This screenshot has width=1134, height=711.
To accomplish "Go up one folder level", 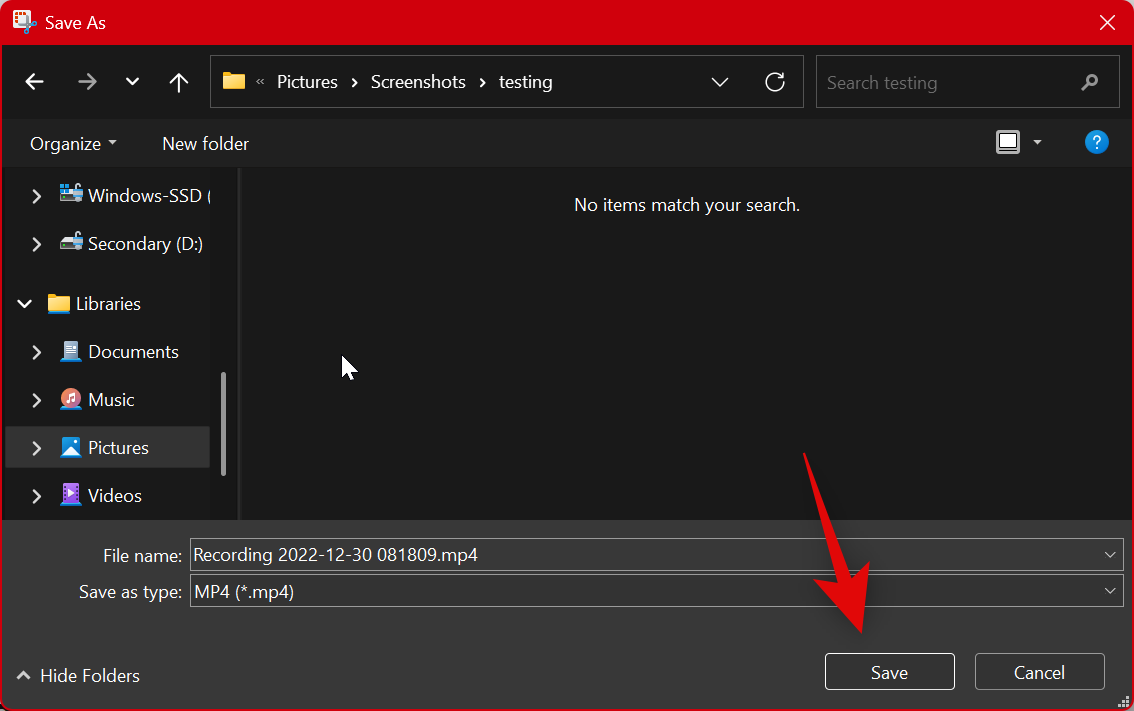I will [x=178, y=82].
